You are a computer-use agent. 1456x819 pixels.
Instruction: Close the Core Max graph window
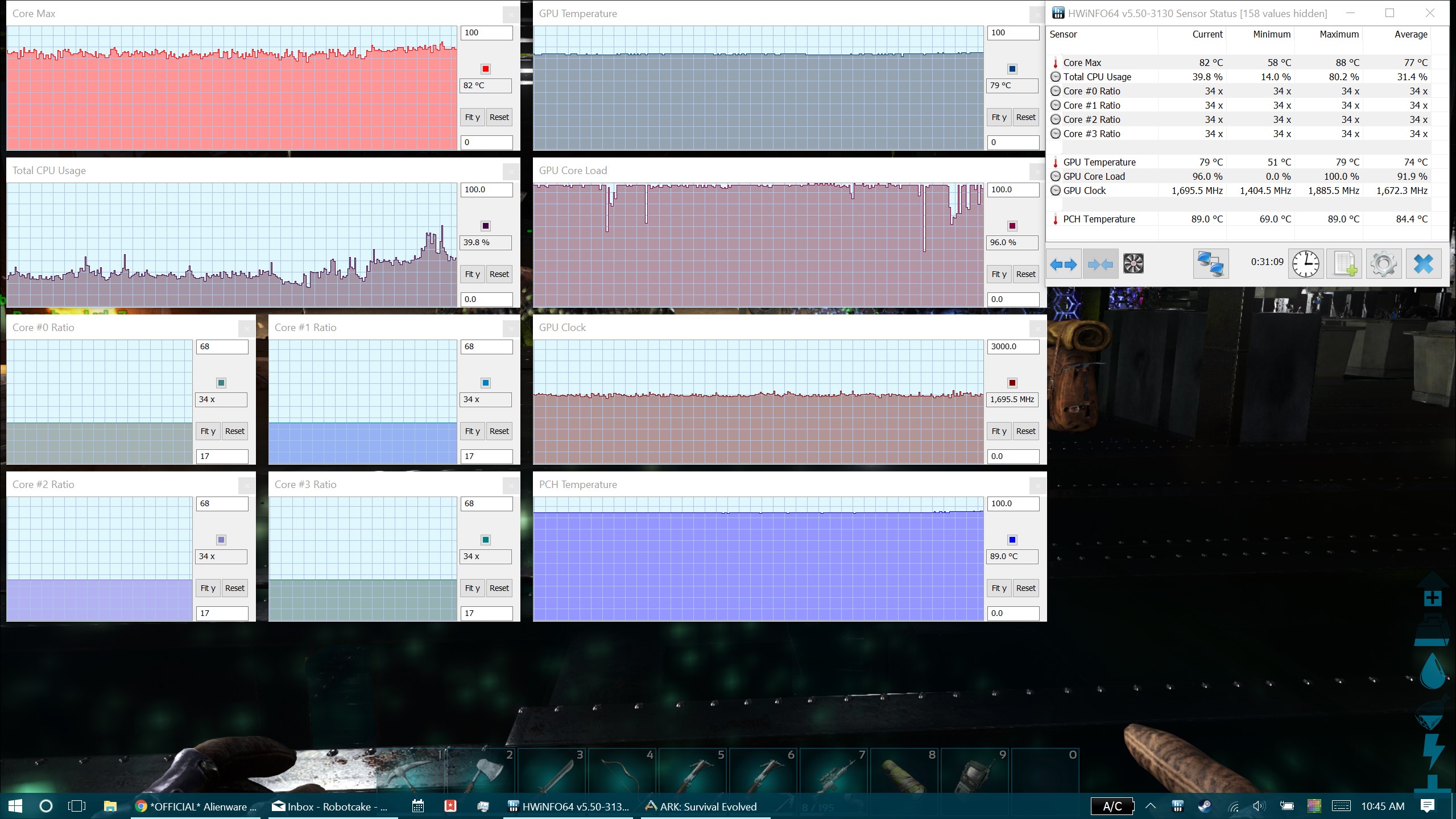point(511,14)
